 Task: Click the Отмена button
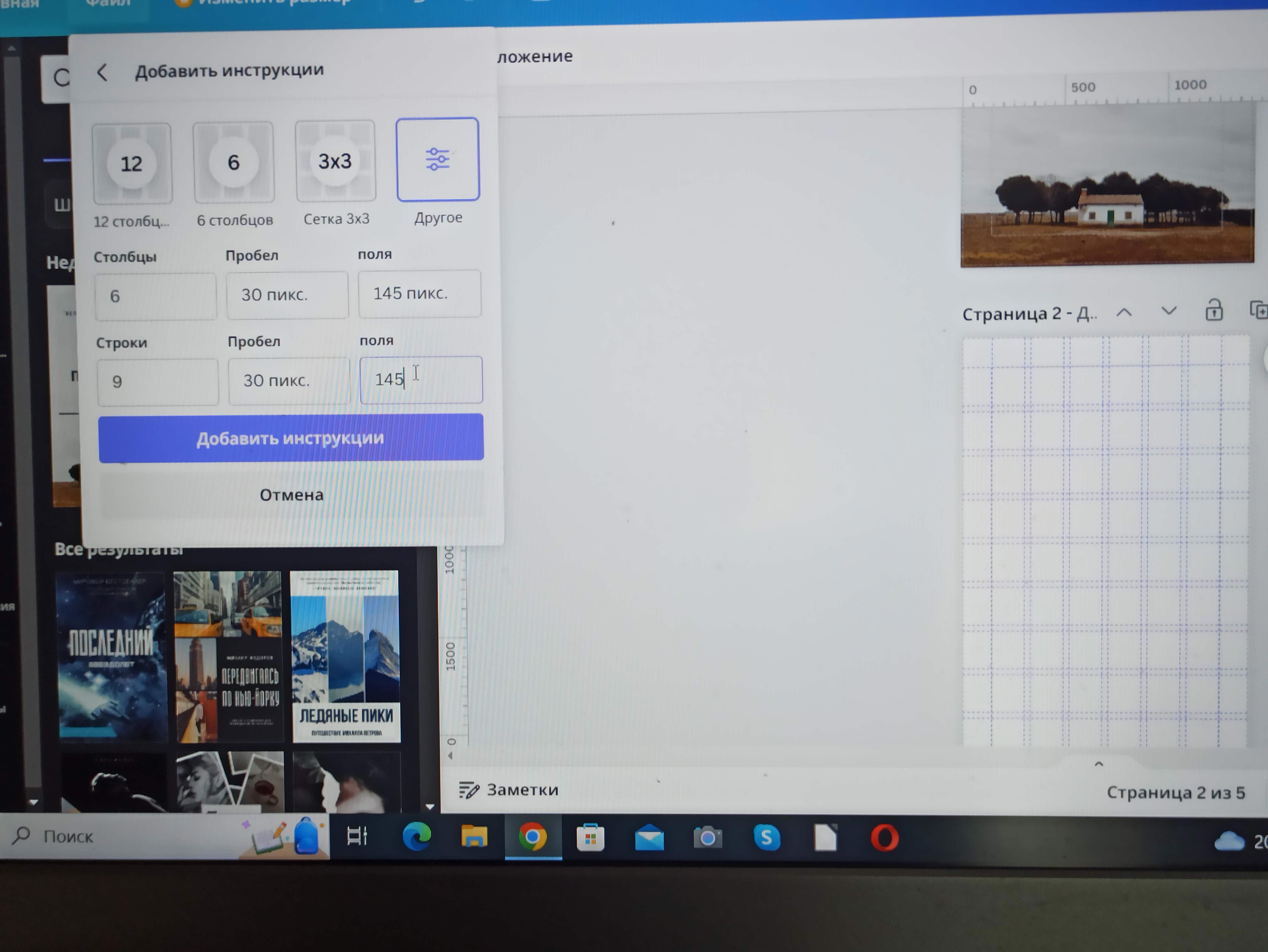pyautogui.click(x=291, y=495)
